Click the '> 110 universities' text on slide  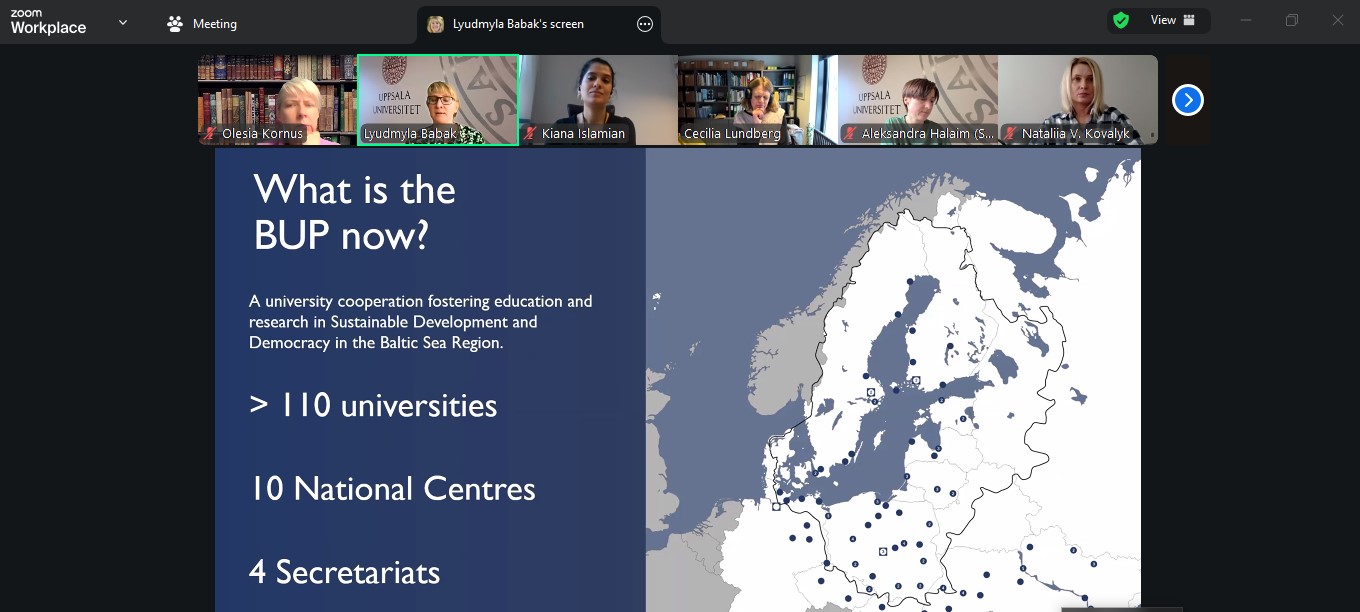pyautogui.click(x=373, y=405)
